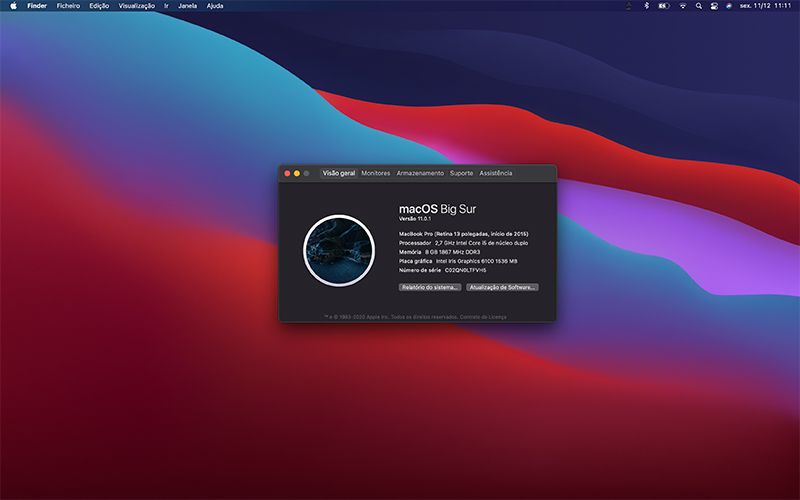Screen dimensions: 800x500
Task: Click the Versão 11.0.1 text
Action: [x=415, y=218]
